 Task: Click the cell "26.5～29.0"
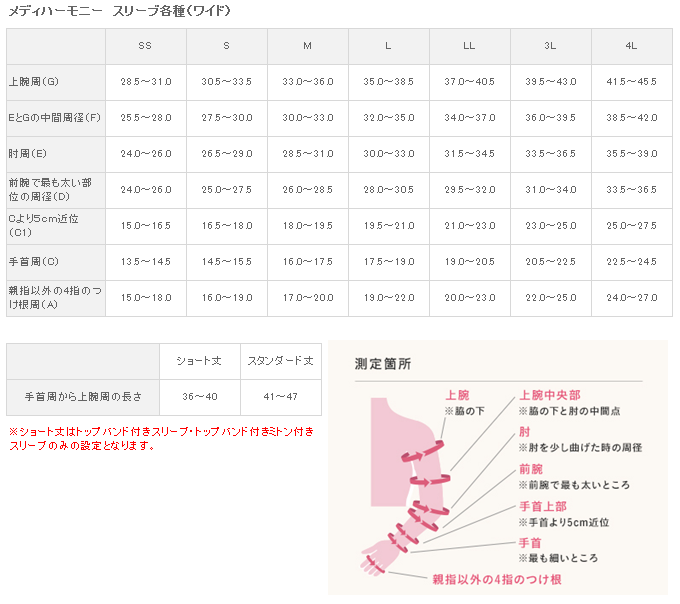pos(226,153)
